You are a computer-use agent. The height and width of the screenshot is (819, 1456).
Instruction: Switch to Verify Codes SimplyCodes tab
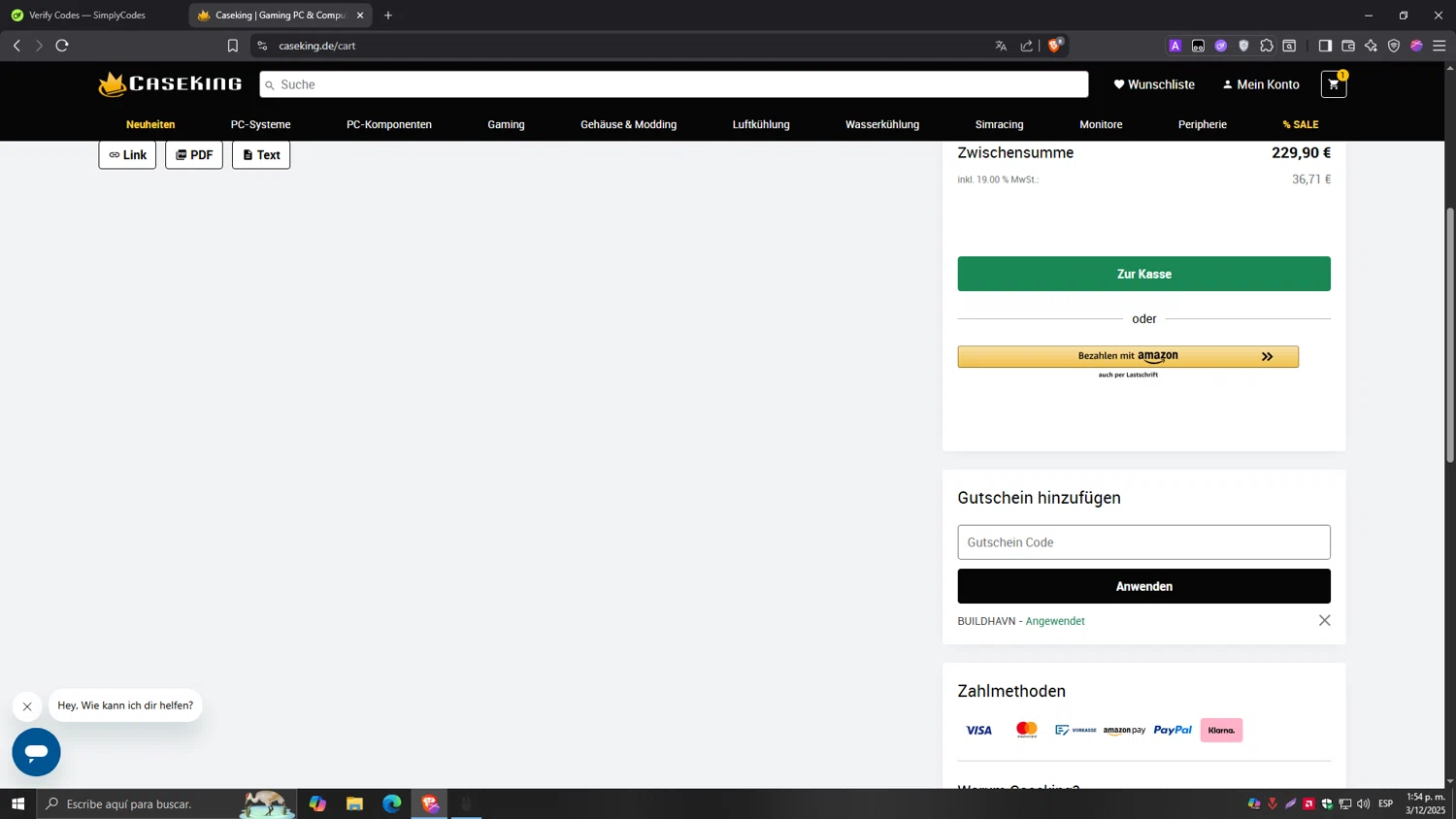coord(89,16)
